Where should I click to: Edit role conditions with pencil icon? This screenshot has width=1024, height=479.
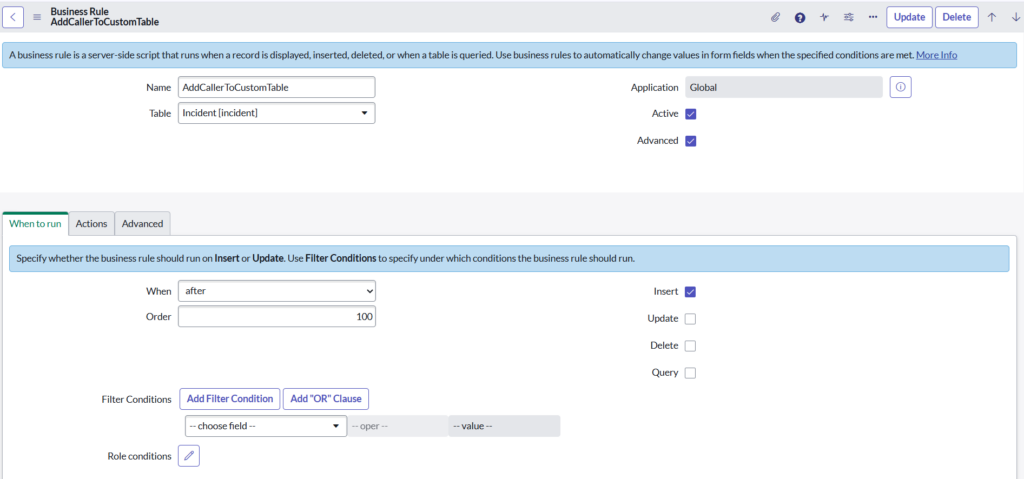pos(189,456)
